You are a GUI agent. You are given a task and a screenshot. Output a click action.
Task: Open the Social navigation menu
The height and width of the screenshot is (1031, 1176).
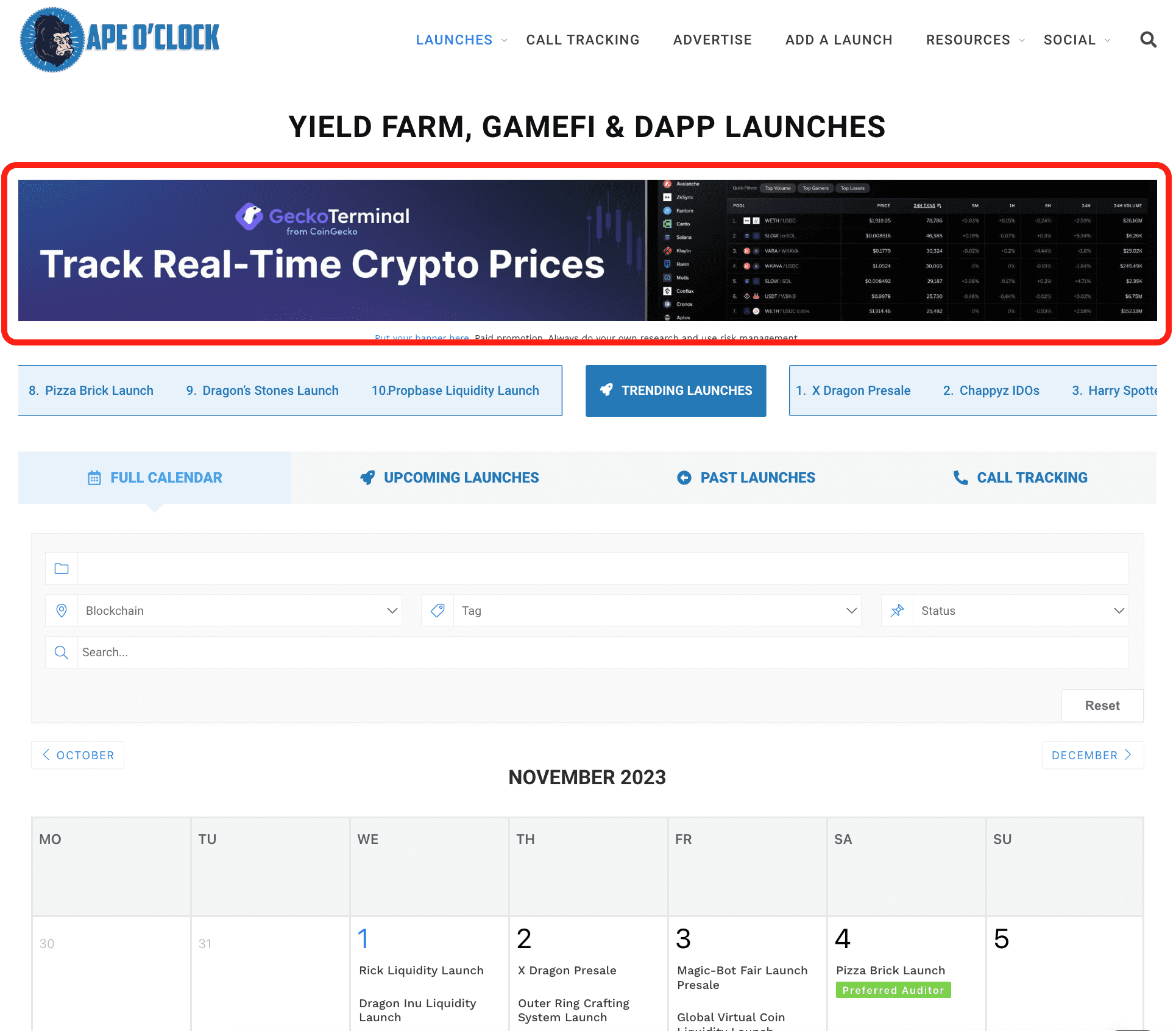[1078, 40]
